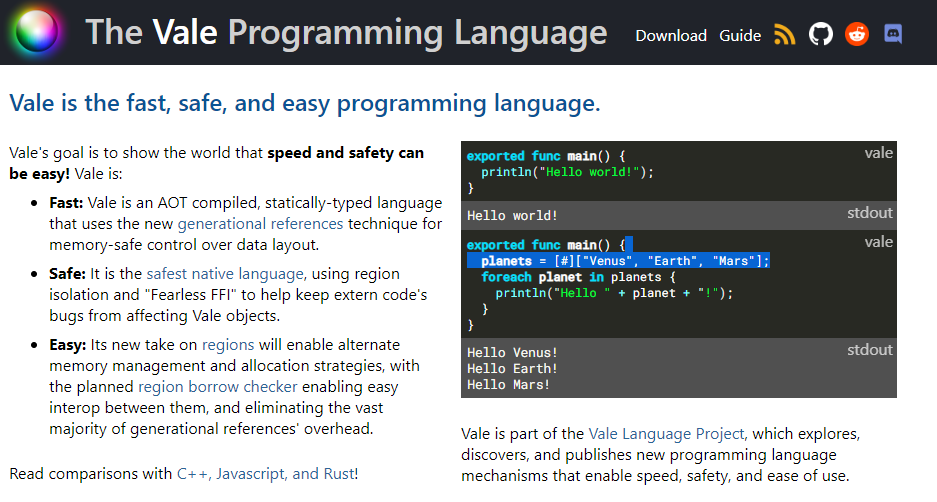This screenshot has width=937, height=502.
Task: Click the bold 'Easy:' bullet label
Action: point(68,345)
